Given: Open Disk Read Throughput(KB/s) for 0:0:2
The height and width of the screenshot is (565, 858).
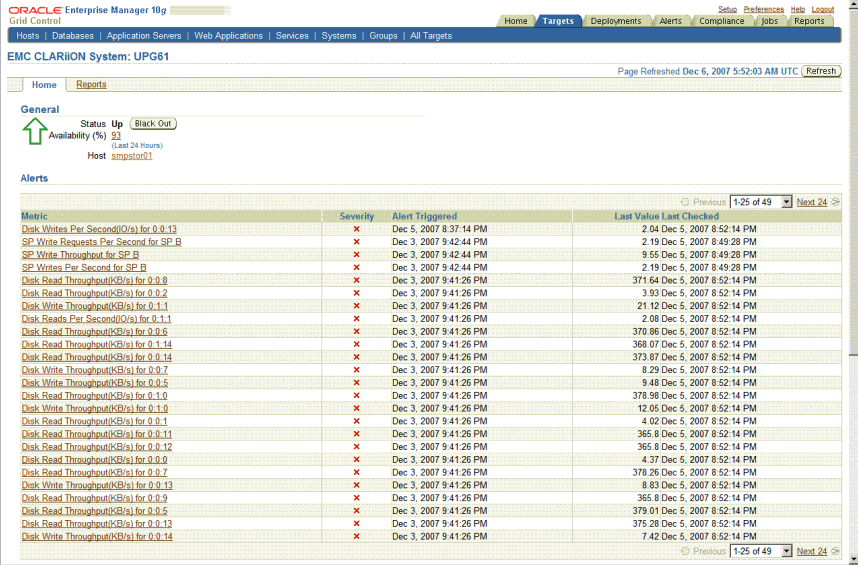Looking at the screenshot, I should (x=95, y=293).
